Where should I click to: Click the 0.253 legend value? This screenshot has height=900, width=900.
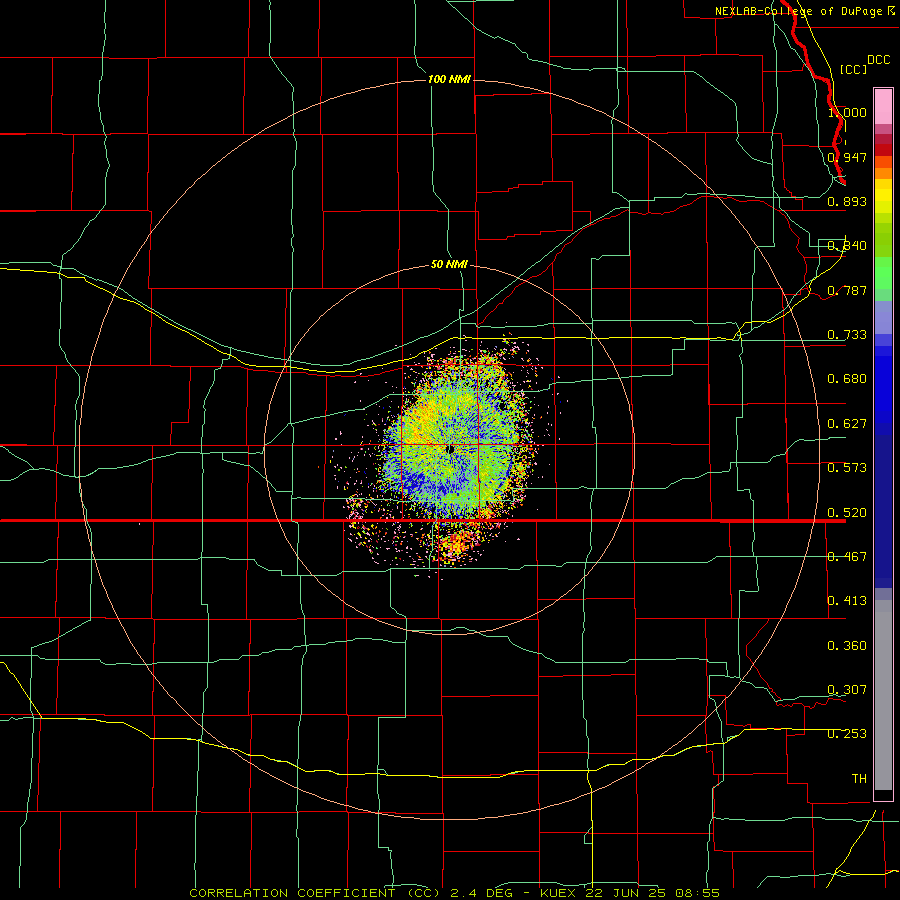pos(847,734)
